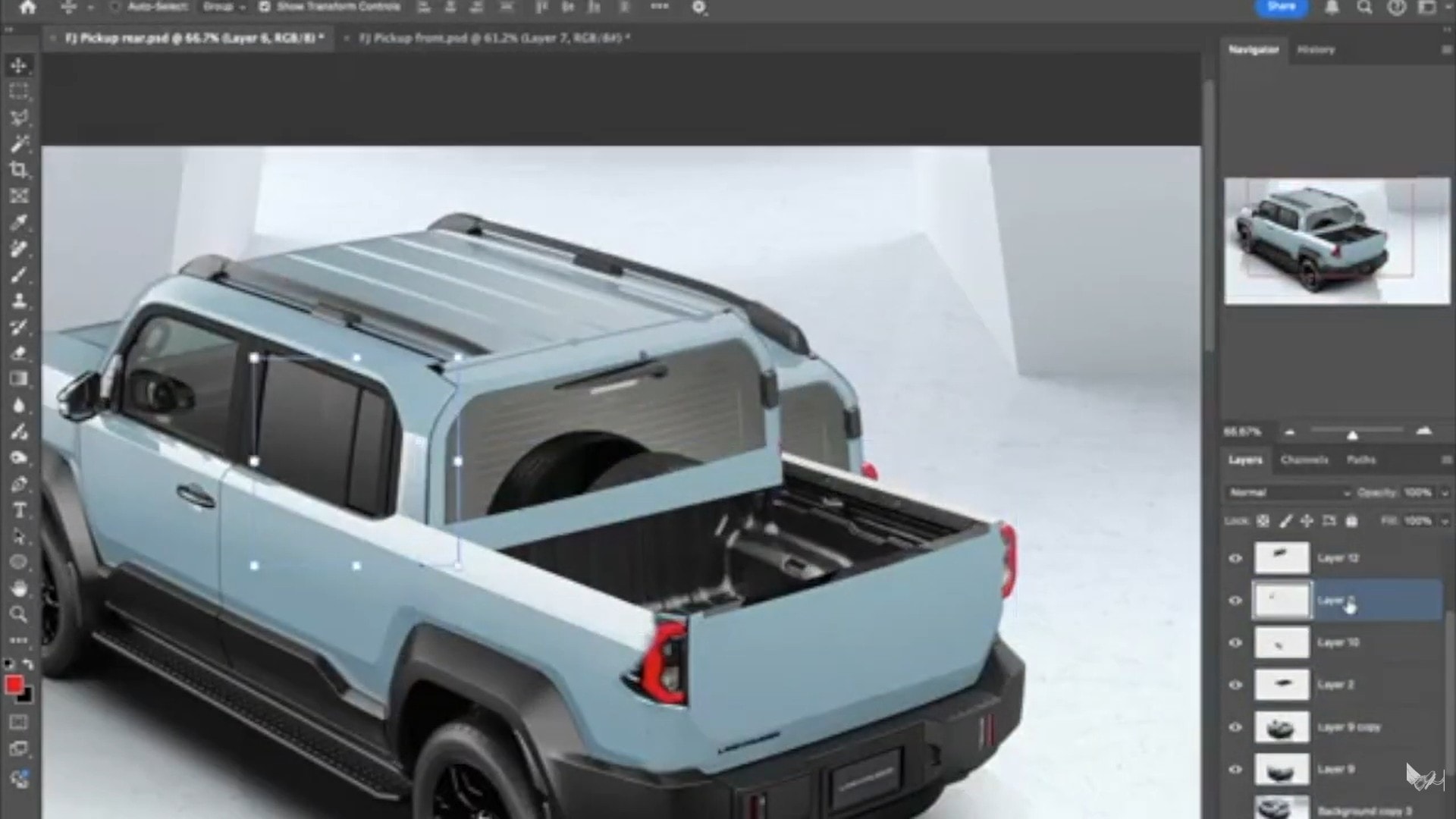This screenshot has height=819, width=1456.
Task: Switch to the Paths tab
Action: (x=1361, y=460)
